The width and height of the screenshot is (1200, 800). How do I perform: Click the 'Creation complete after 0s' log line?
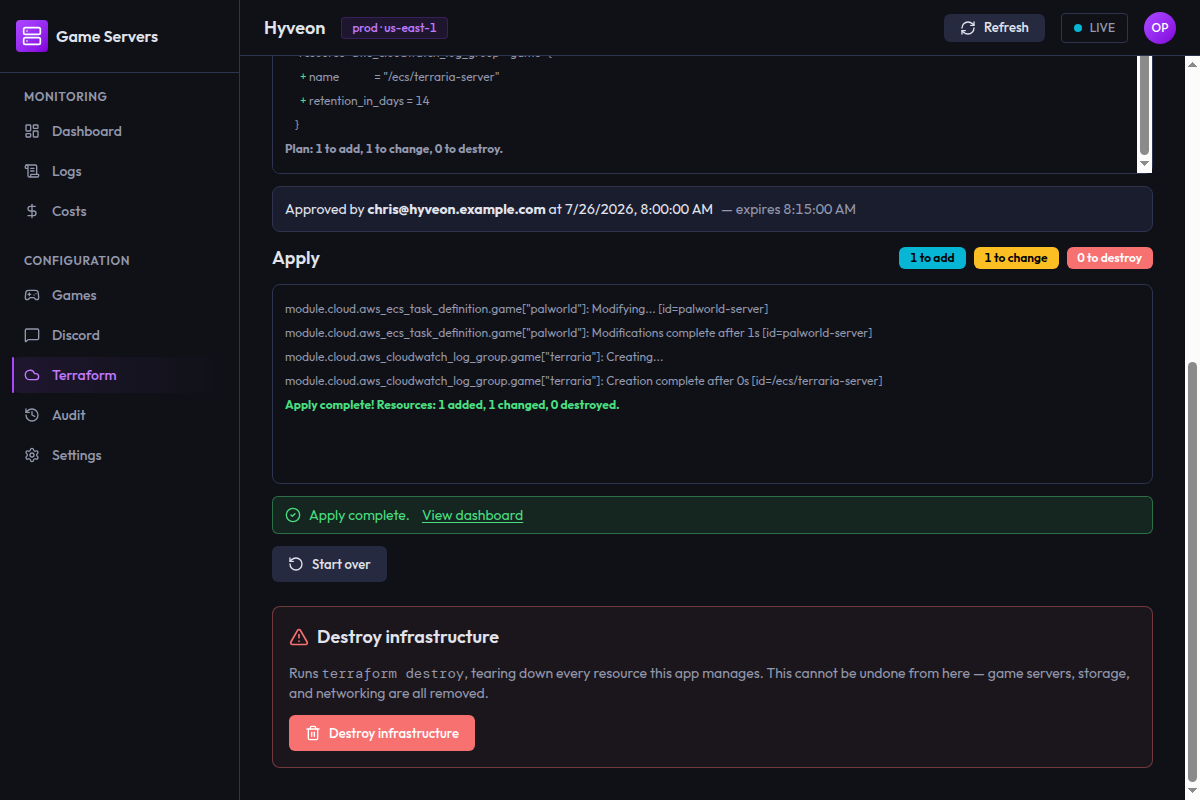(x=584, y=381)
